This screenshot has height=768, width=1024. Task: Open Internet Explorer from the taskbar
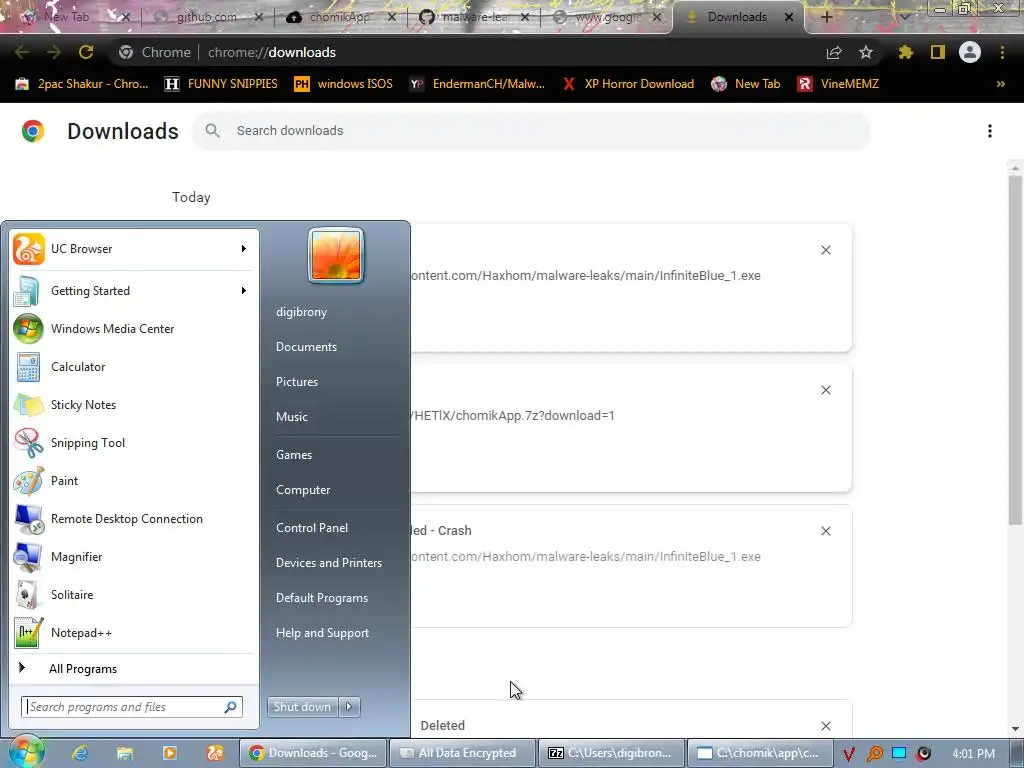click(80, 753)
